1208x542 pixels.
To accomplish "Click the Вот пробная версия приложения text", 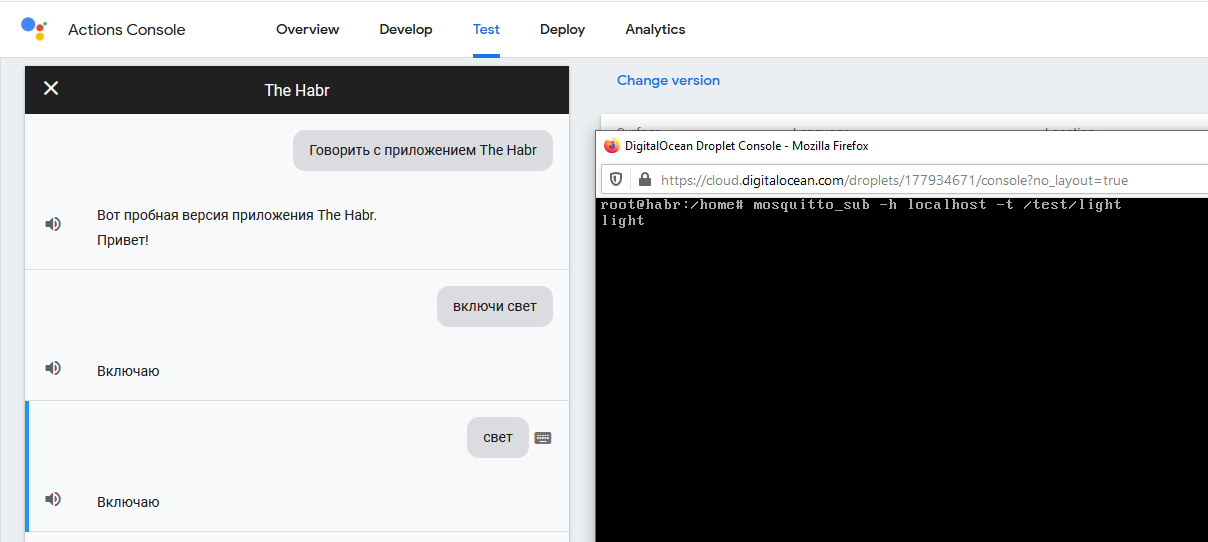I will [237, 215].
